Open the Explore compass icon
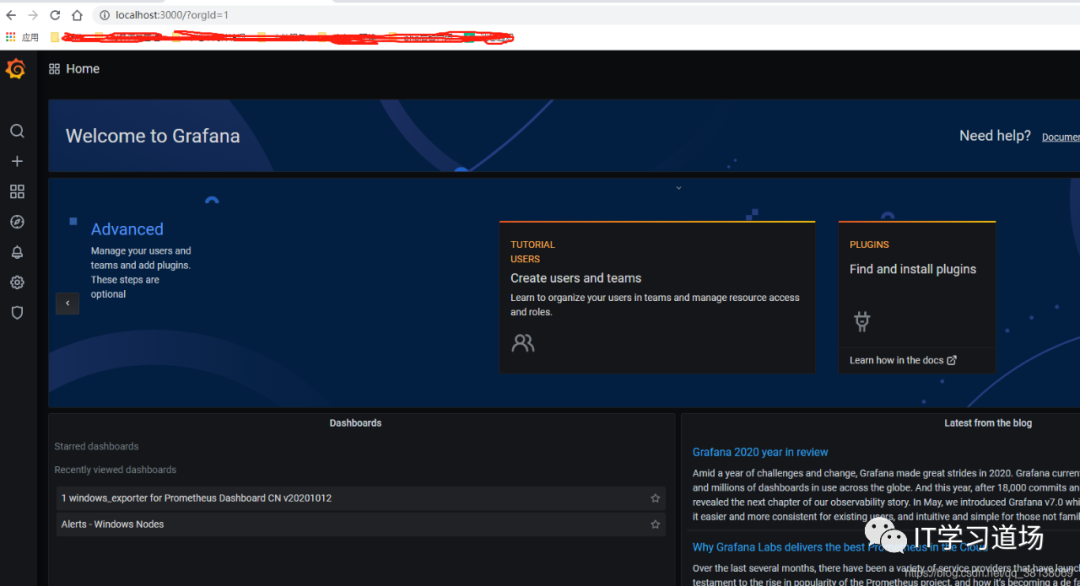1080x586 pixels. (17, 222)
